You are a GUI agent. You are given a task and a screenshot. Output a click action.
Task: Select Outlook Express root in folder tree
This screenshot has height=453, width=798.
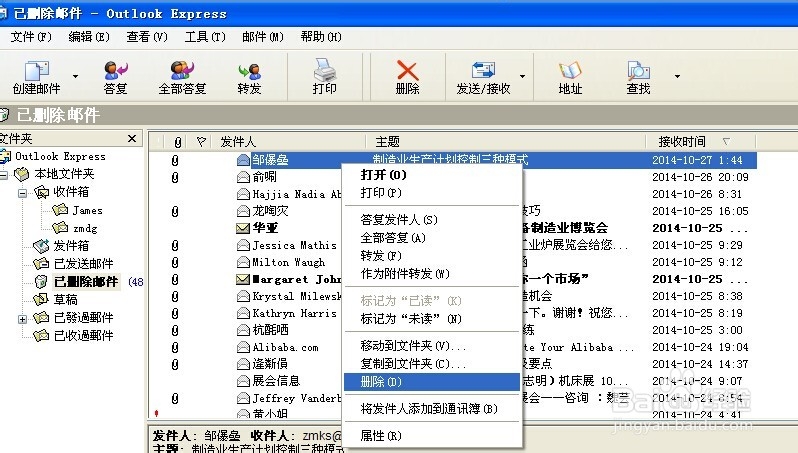[60, 156]
